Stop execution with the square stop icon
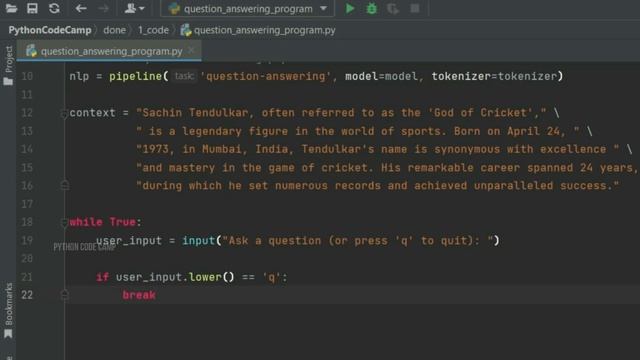The image size is (640, 360). click(x=415, y=8)
